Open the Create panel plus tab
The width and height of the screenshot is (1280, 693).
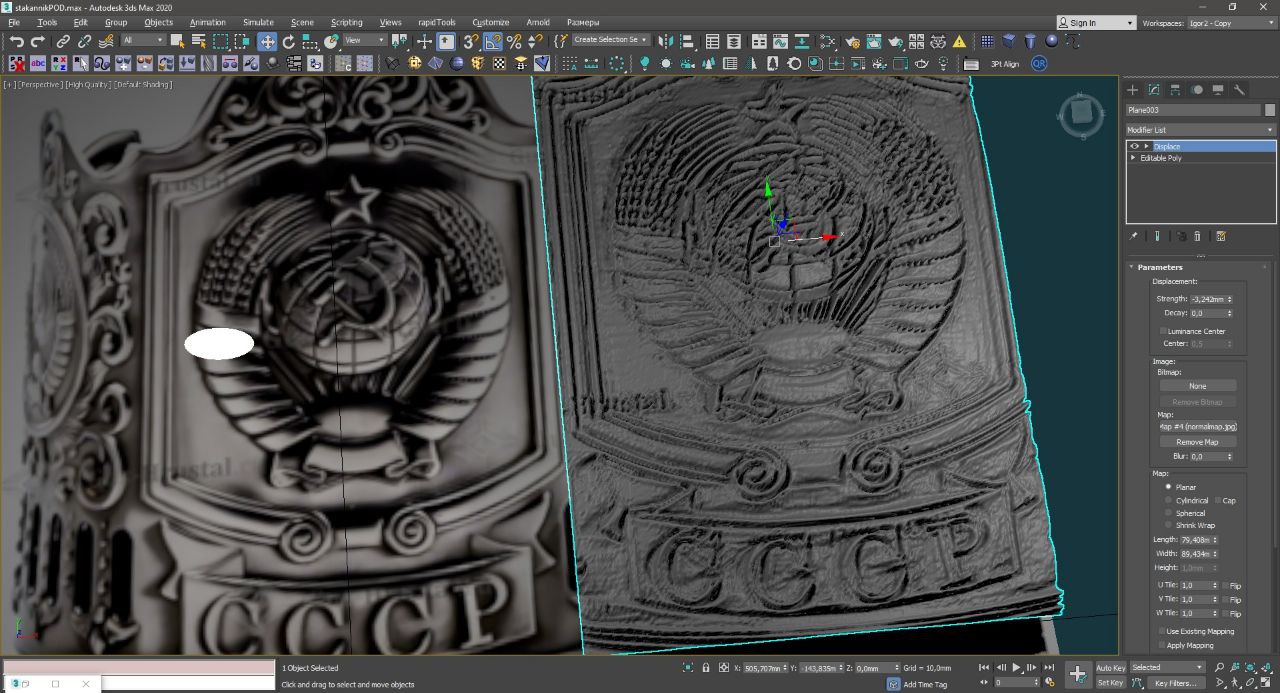coord(1133,89)
